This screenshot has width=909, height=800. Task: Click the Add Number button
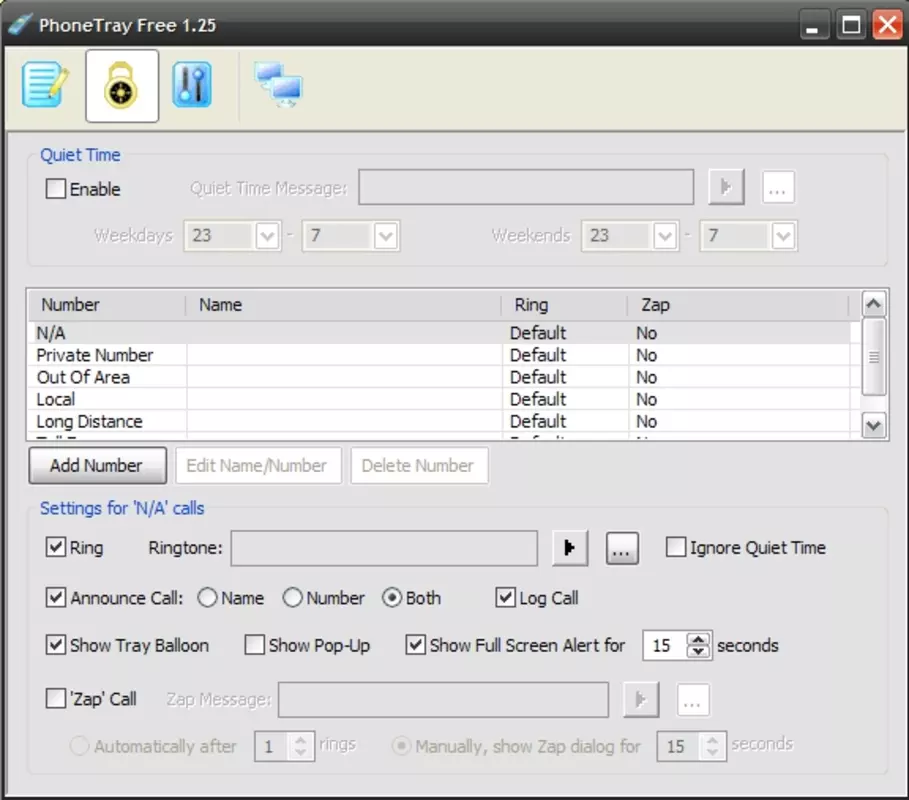[97, 466]
